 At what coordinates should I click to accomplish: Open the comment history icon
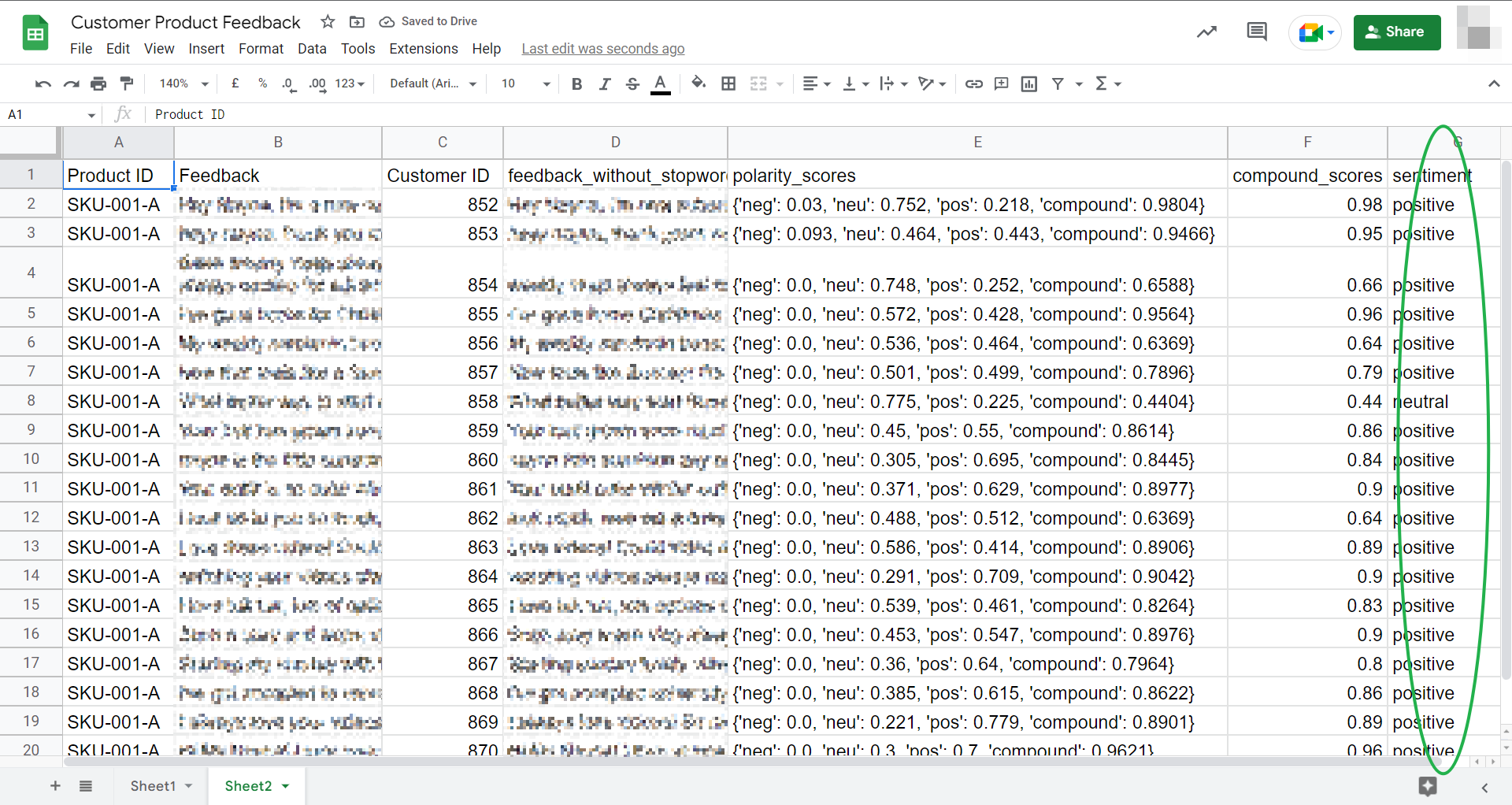1257,32
